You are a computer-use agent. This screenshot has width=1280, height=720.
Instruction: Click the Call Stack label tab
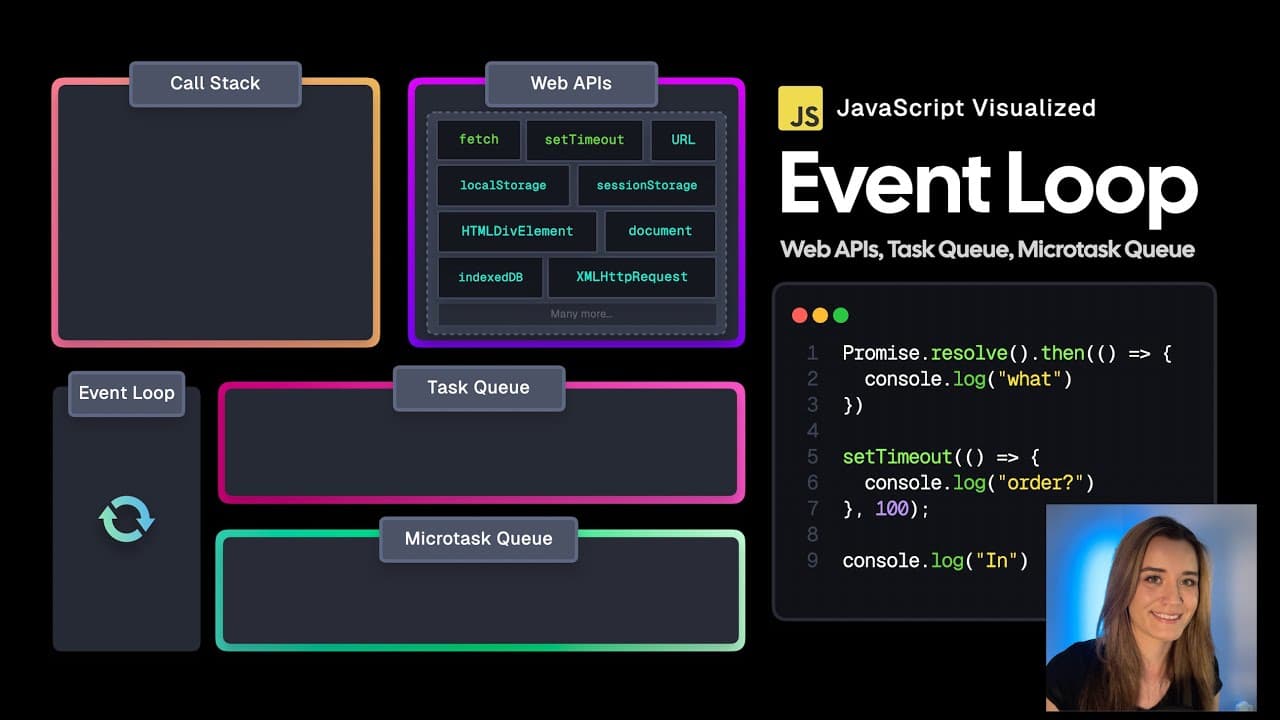pos(215,84)
